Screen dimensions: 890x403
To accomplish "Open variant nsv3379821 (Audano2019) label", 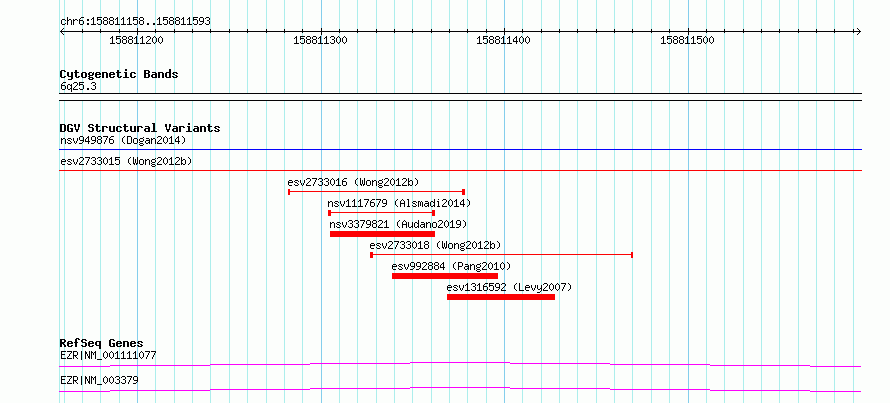I will coord(398,224).
